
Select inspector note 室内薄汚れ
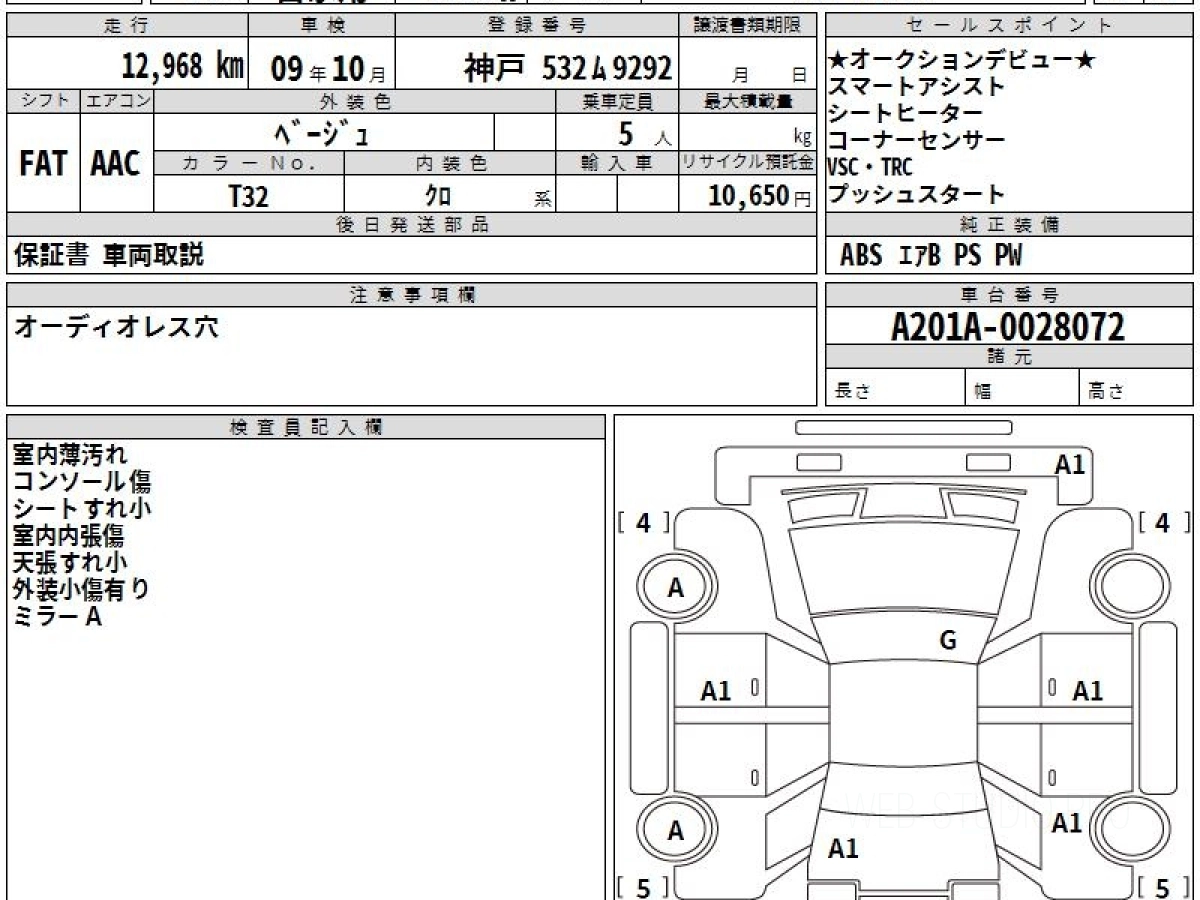click(70, 455)
